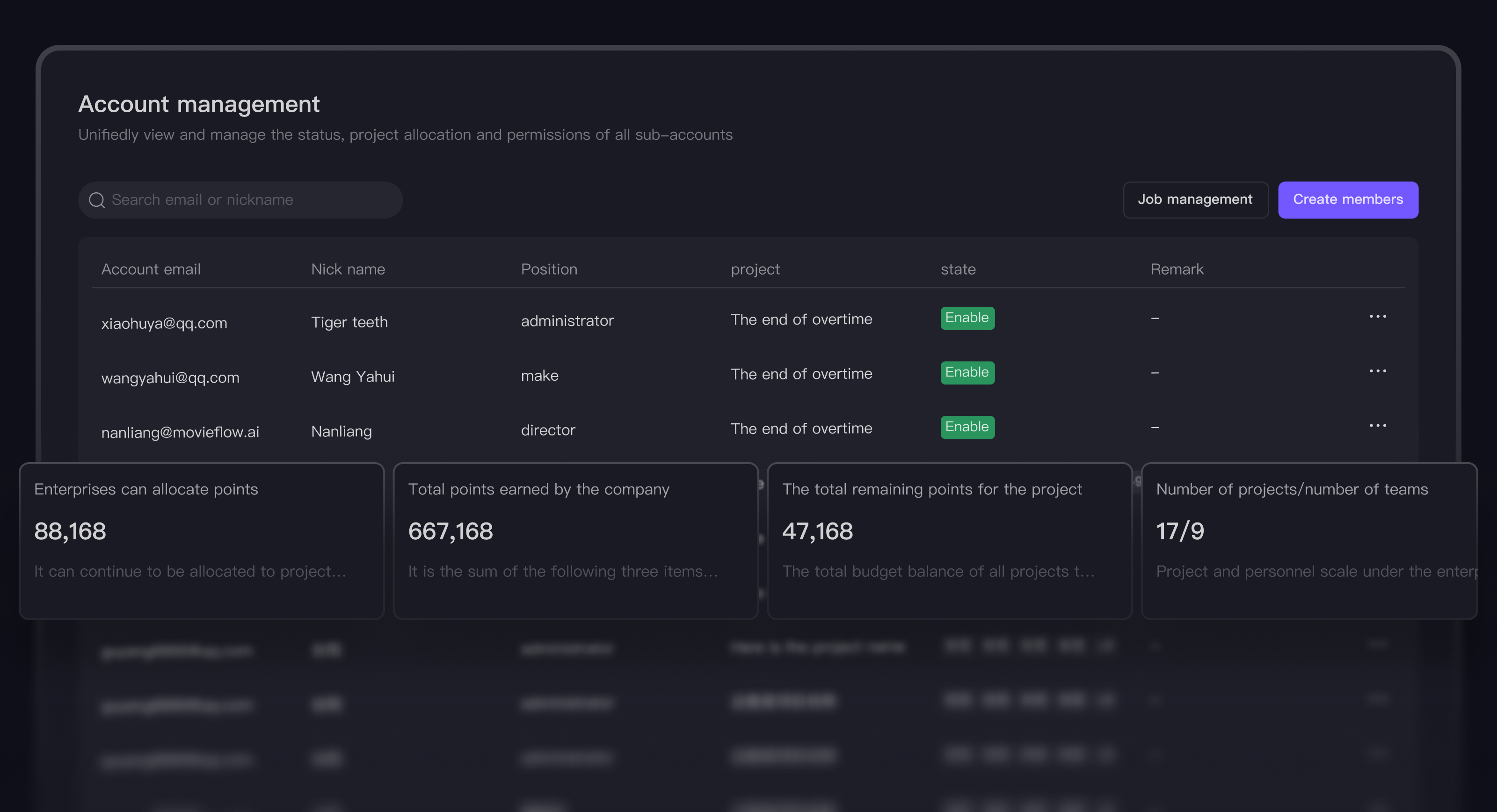Toggle Enable state badge for Wang Yahui
1497x812 pixels.
tap(967, 373)
